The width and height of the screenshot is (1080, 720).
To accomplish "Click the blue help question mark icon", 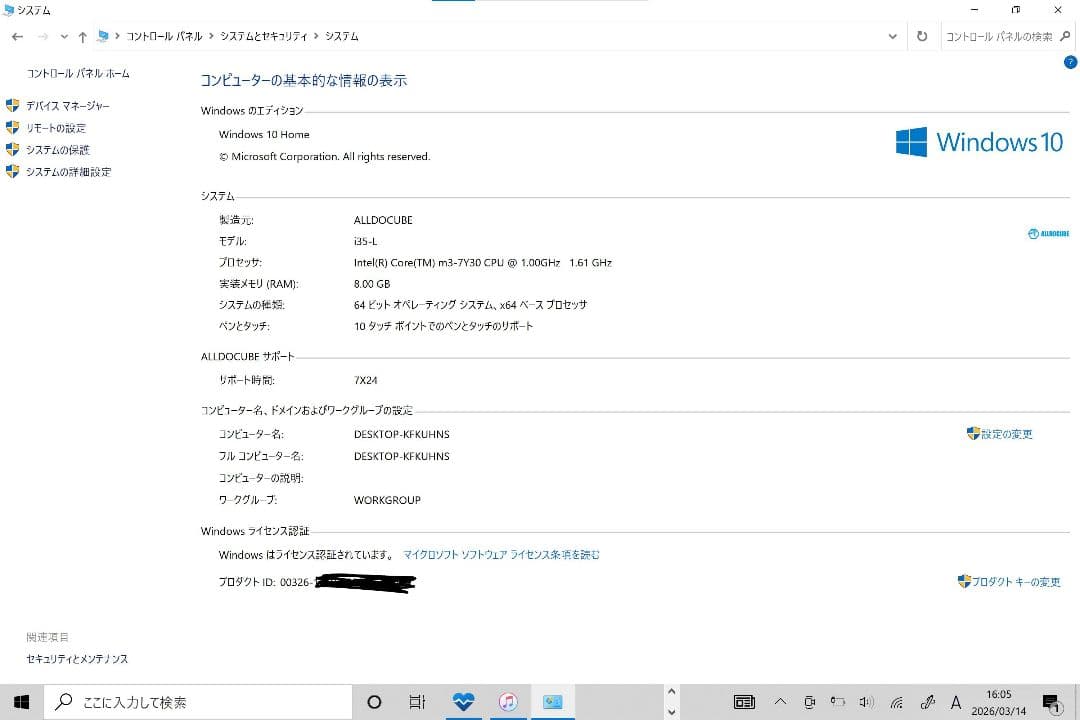I will click(1070, 62).
